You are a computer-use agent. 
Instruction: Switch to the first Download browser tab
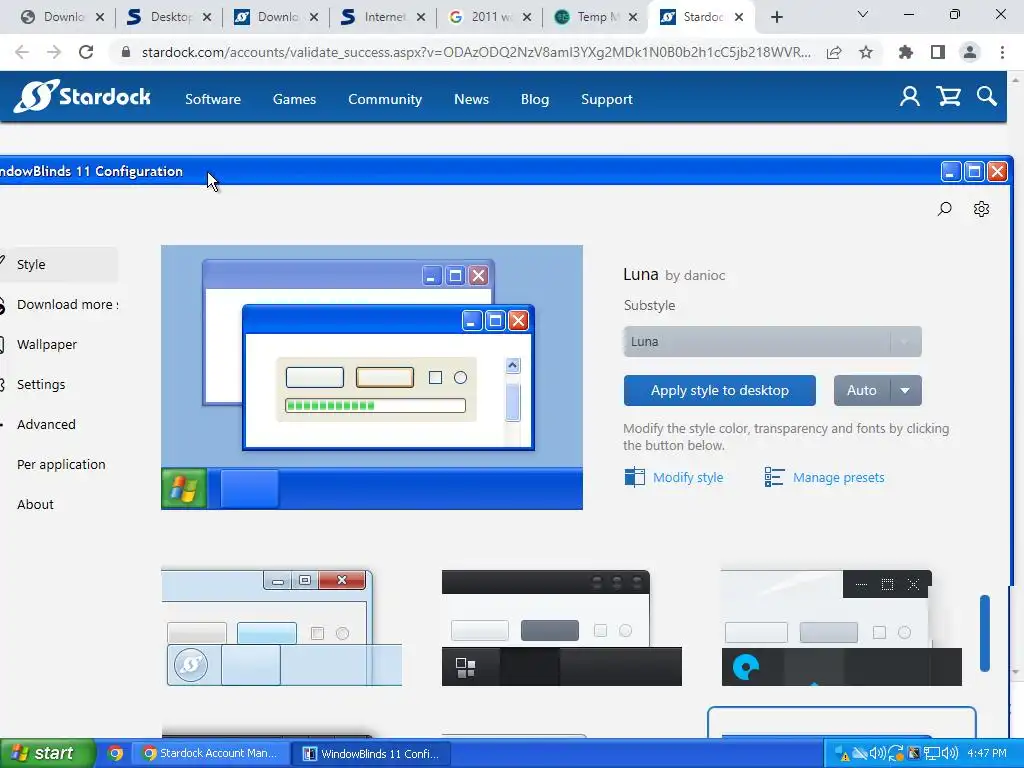click(x=56, y=17)
